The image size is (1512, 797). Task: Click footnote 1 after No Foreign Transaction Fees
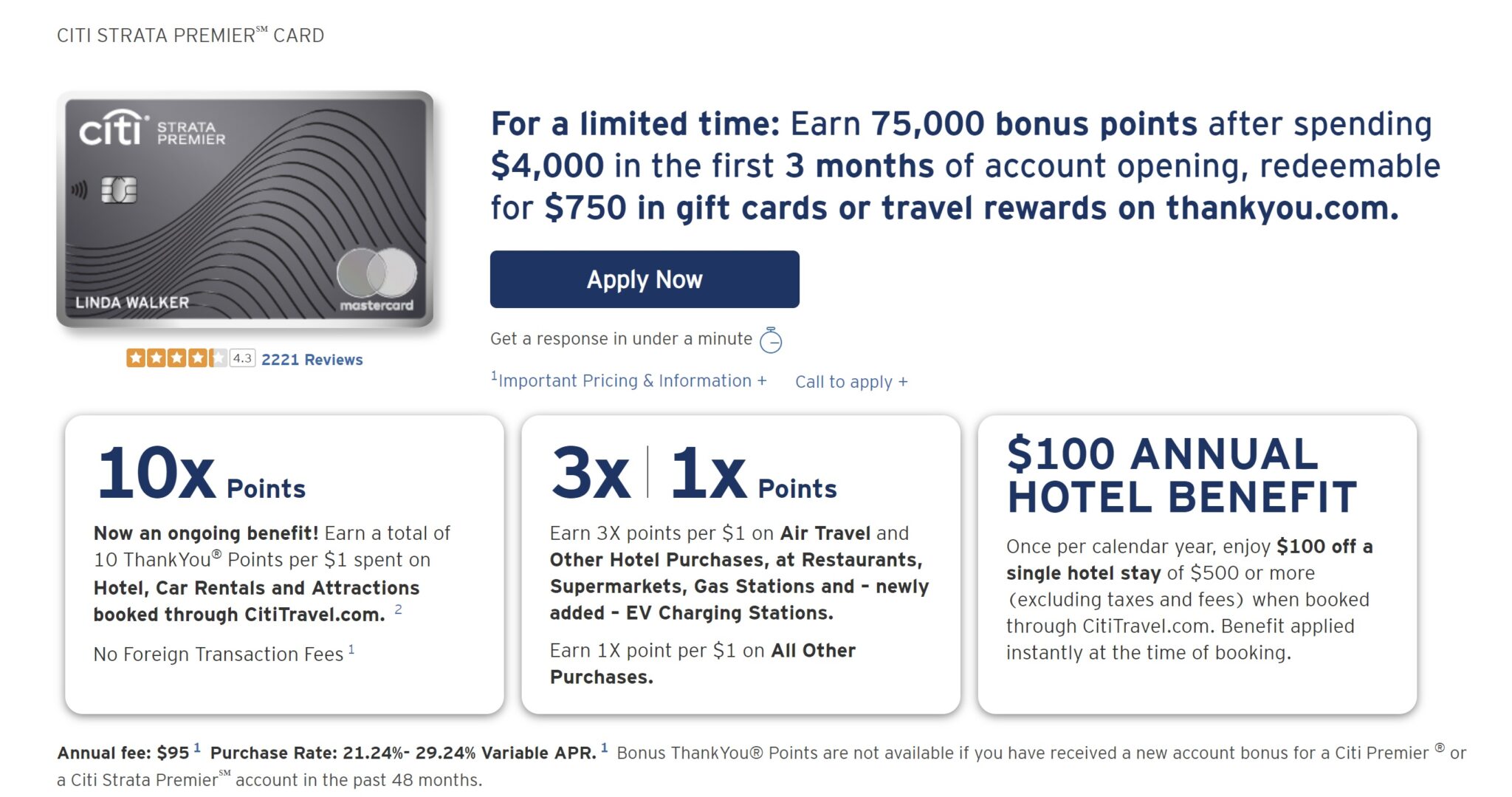pyautogui.click(x=351, y=649)
